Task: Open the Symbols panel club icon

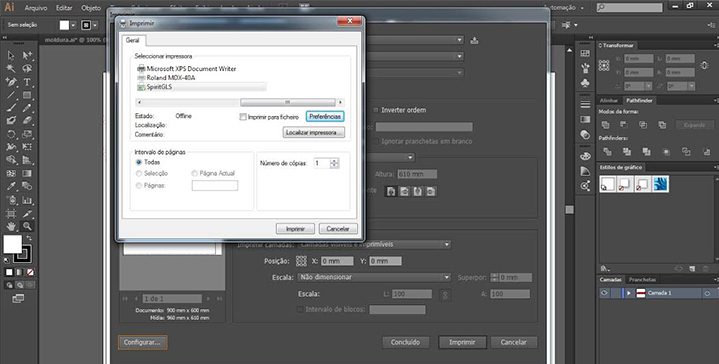Action: pyautogui.click(x=585, y=83)
